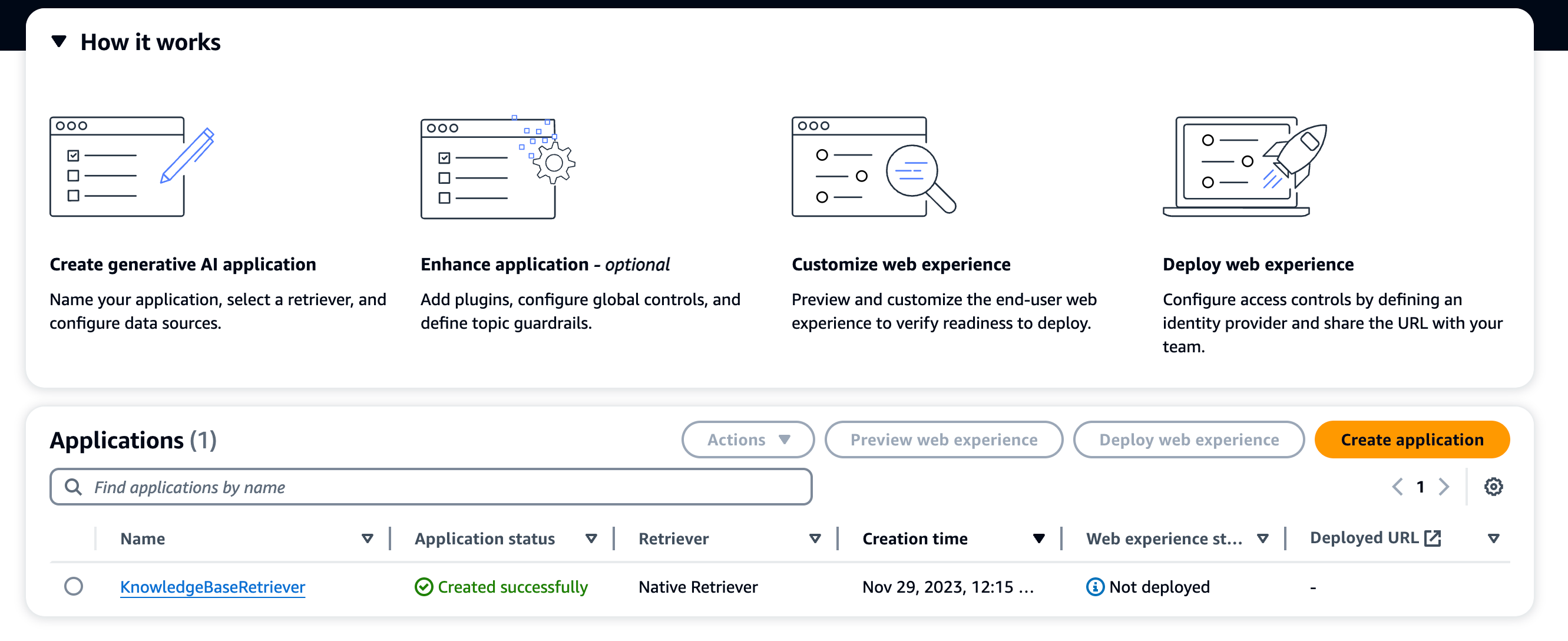Click the Deployed URL external link icon
1568x641 pixels.
[x=1433, y=537]
